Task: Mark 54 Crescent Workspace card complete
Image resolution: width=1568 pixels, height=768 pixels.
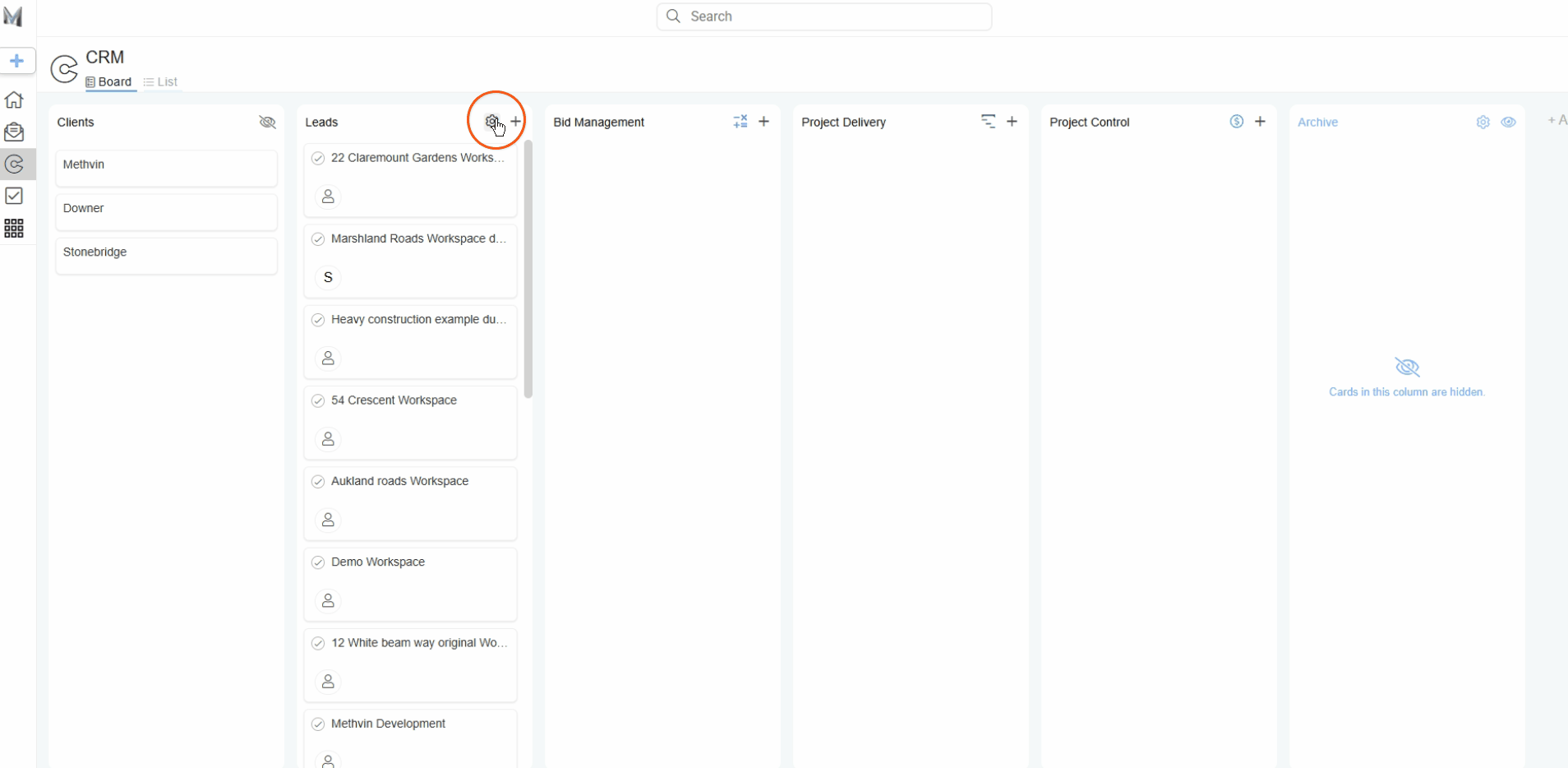Action: [x=318, y=400]
